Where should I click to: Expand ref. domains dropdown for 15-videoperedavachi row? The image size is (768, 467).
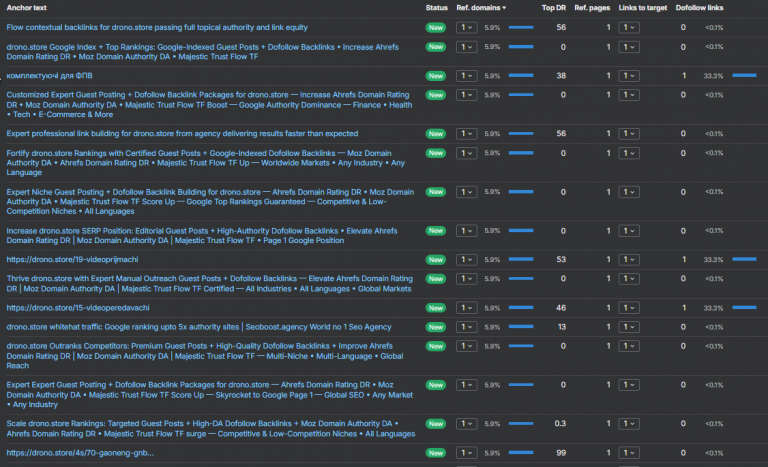click(x=466, y=308)
